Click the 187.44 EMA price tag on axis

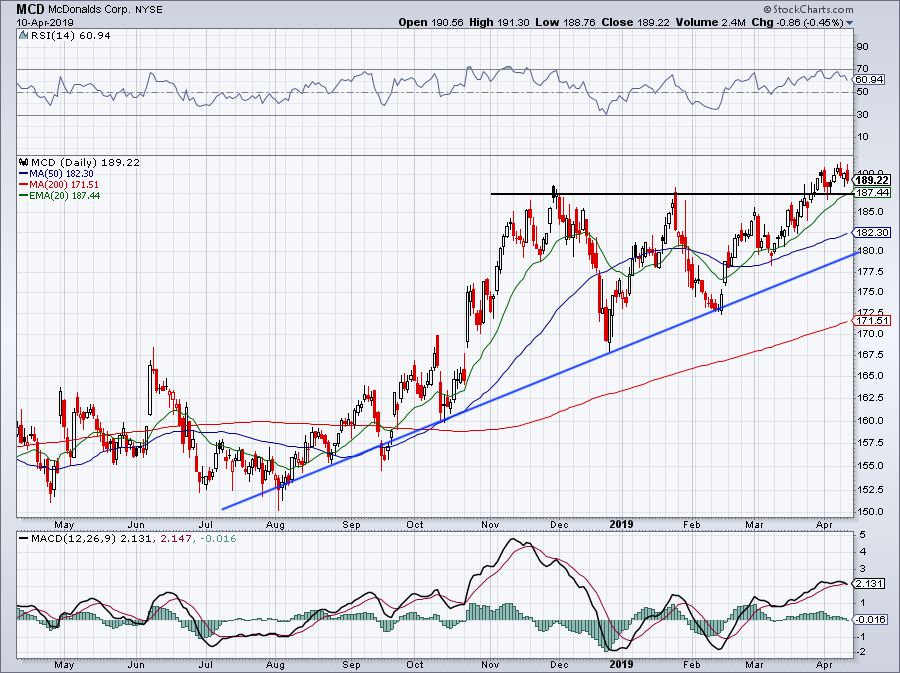click(x=872, y=193)
